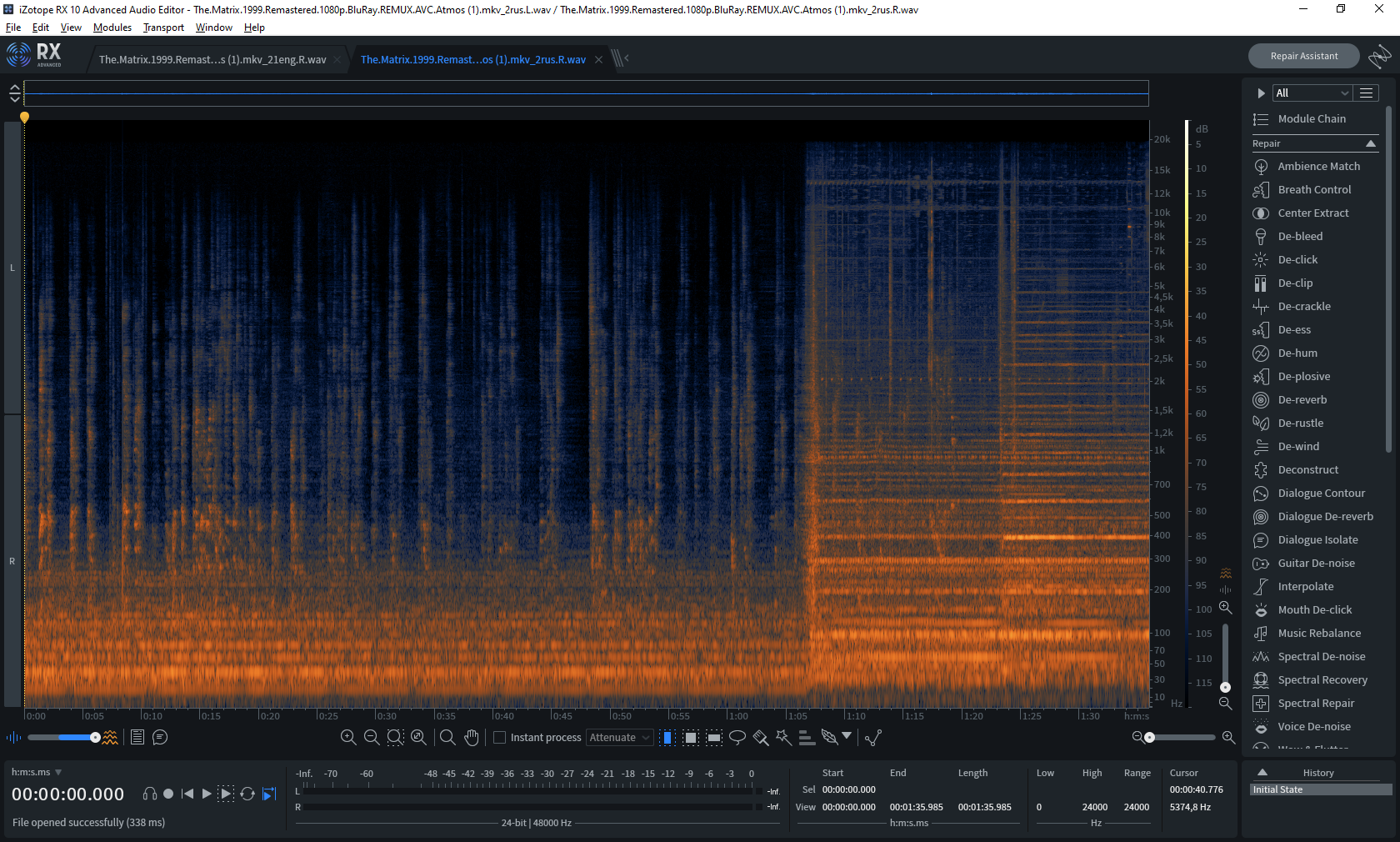1400x842 pixels.
Task: Zoom to selection with dashed magnifier icon
Action: 395,738
